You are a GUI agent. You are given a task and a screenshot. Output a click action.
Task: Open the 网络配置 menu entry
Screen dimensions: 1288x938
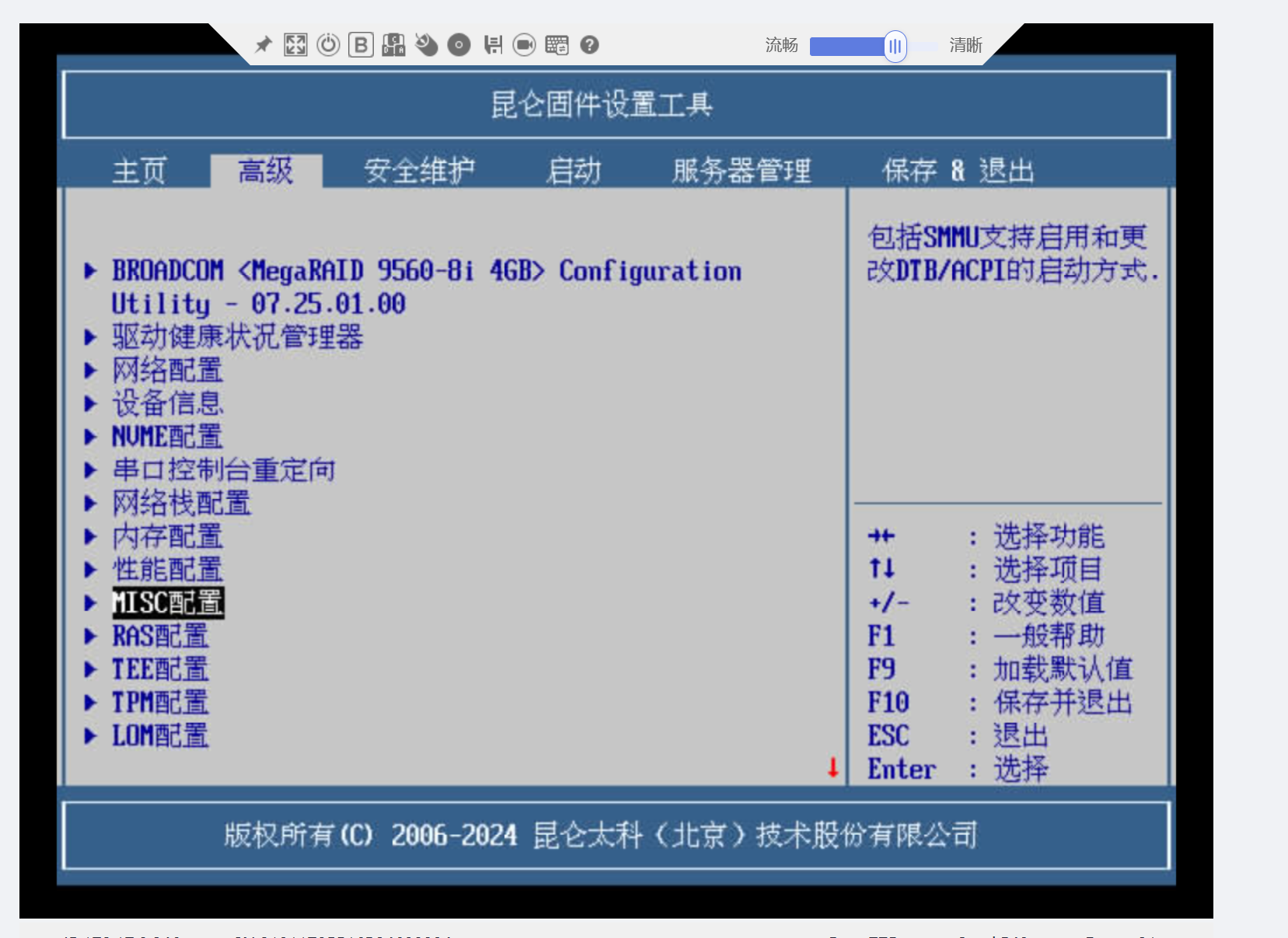point(168,371)
